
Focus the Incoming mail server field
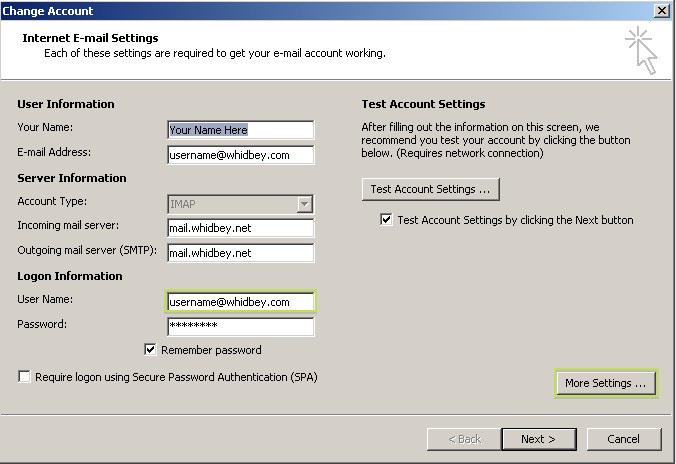[x=241, y=228]
